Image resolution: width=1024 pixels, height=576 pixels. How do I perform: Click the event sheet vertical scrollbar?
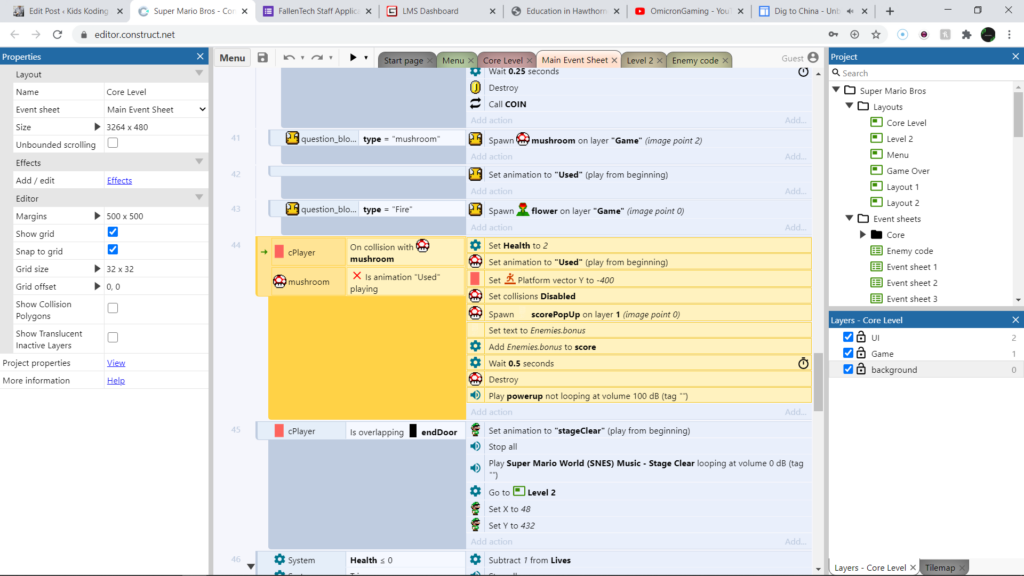click(818, 382)
